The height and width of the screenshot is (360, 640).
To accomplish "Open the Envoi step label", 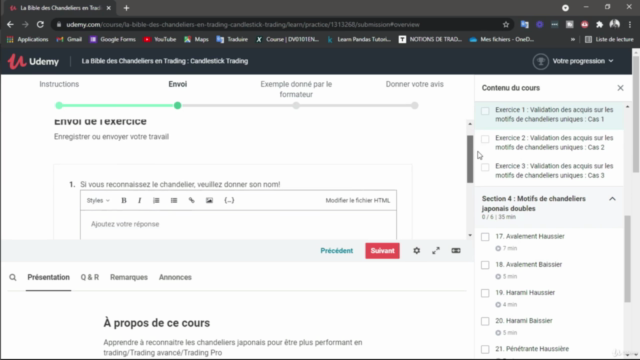I will click(178, 84).
